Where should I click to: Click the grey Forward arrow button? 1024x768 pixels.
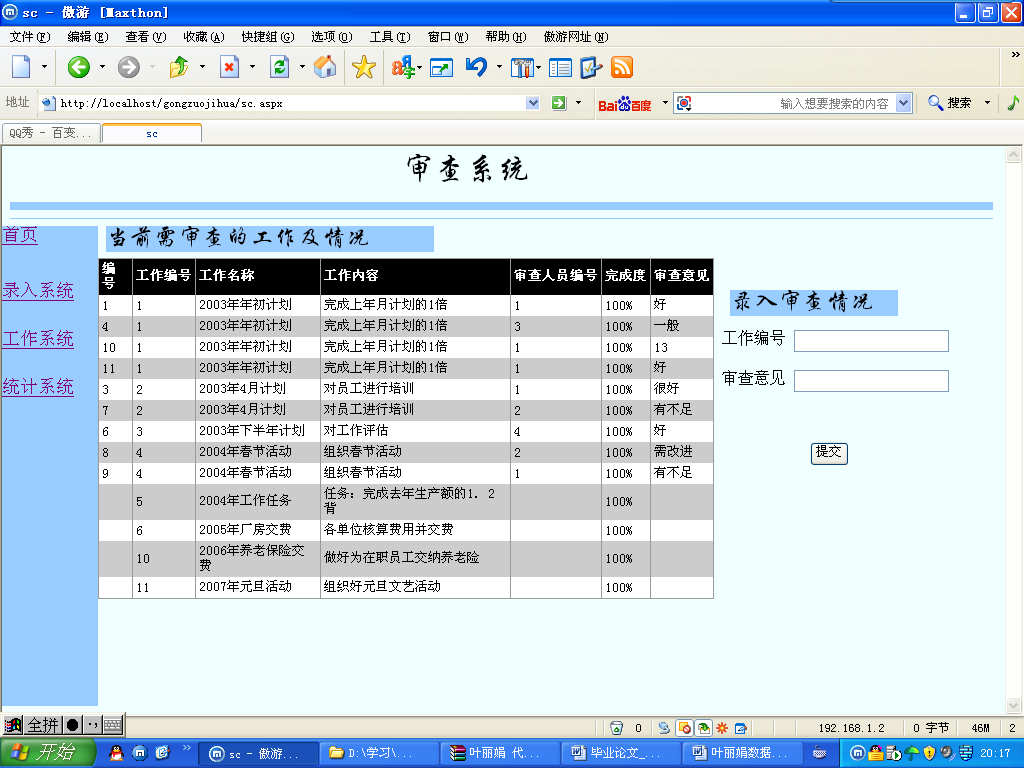pyautogui.click(x=129, y=67)
